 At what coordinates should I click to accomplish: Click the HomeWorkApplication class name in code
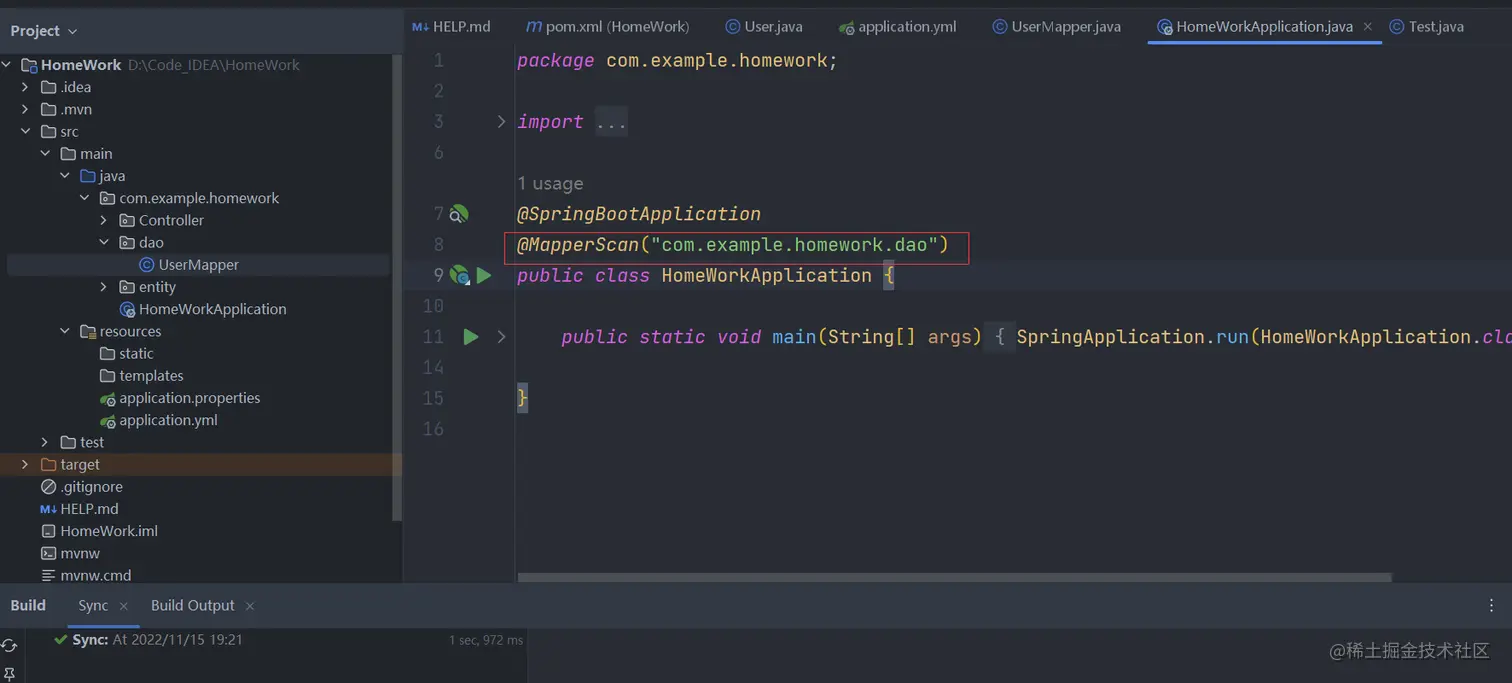pos(767,275)
